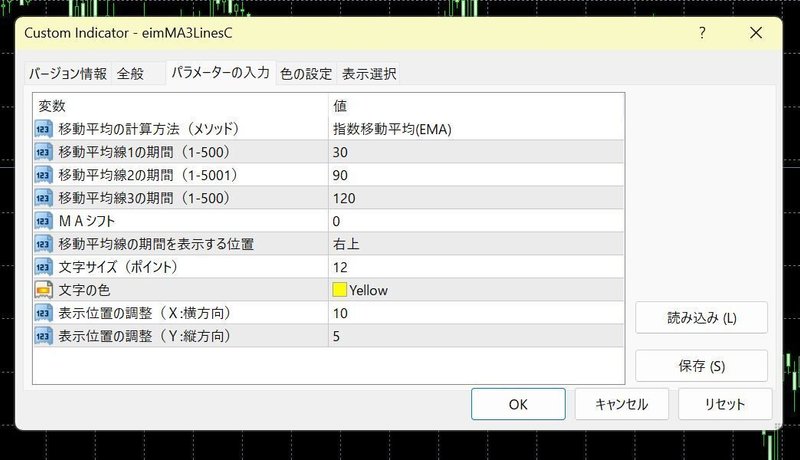Click value 0 for ＭＡシフト
800x460 pixels.
(336, 221)
